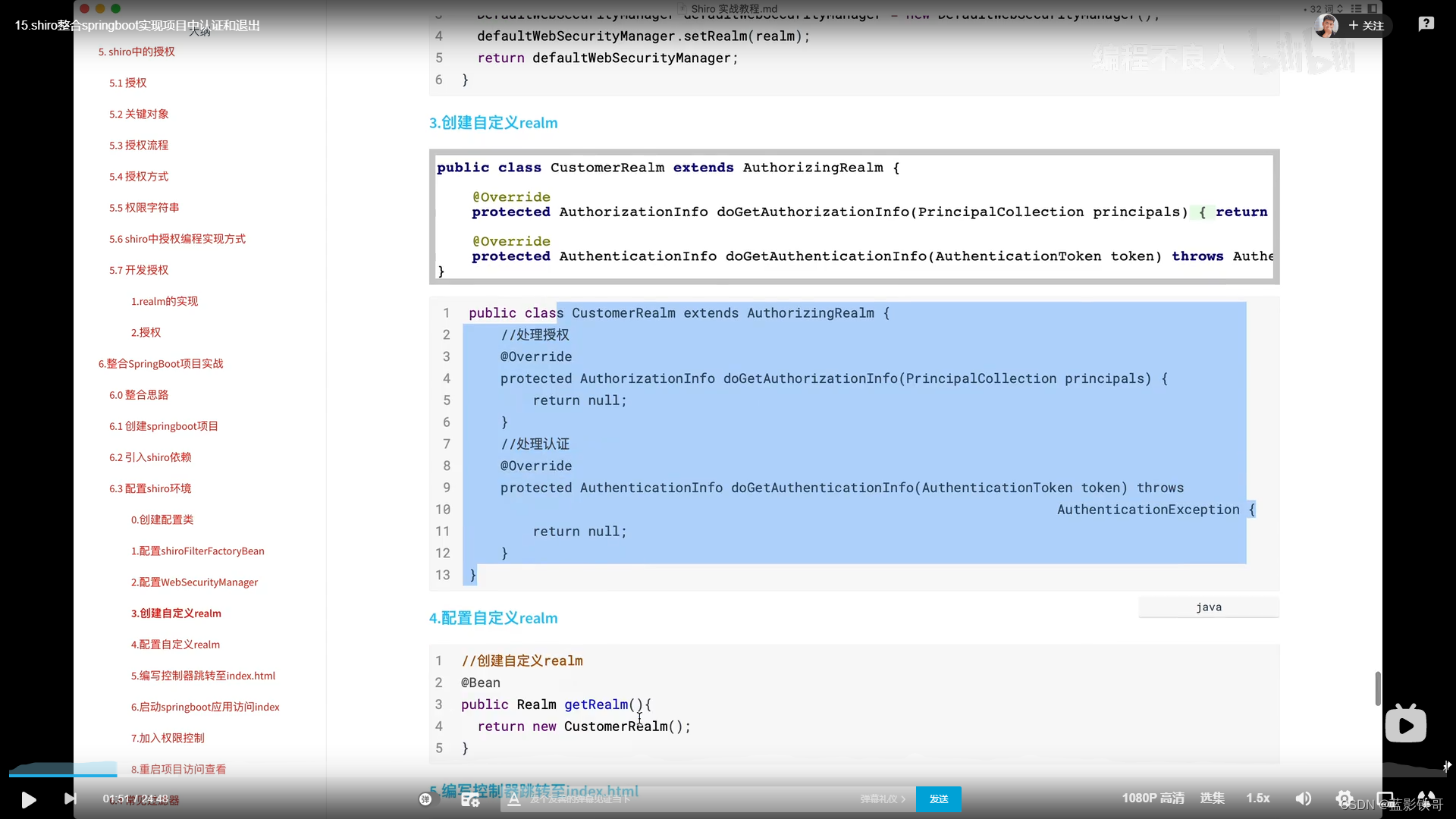This screenshot has height=819, width=1456.
Task: Go to outline item 6.3 配置shiro环境
Action: point(150,488)
